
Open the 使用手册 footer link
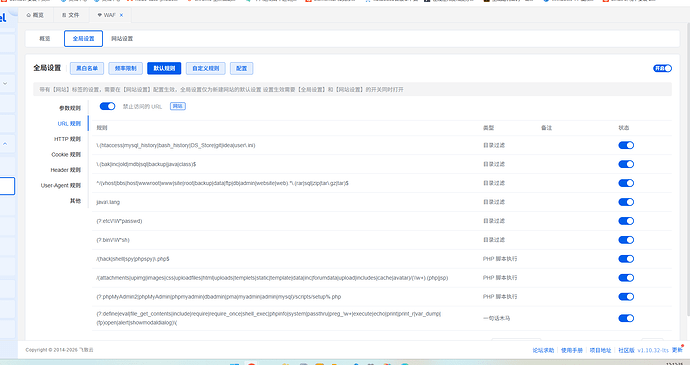pyautogui.click(x=572, y=350)
